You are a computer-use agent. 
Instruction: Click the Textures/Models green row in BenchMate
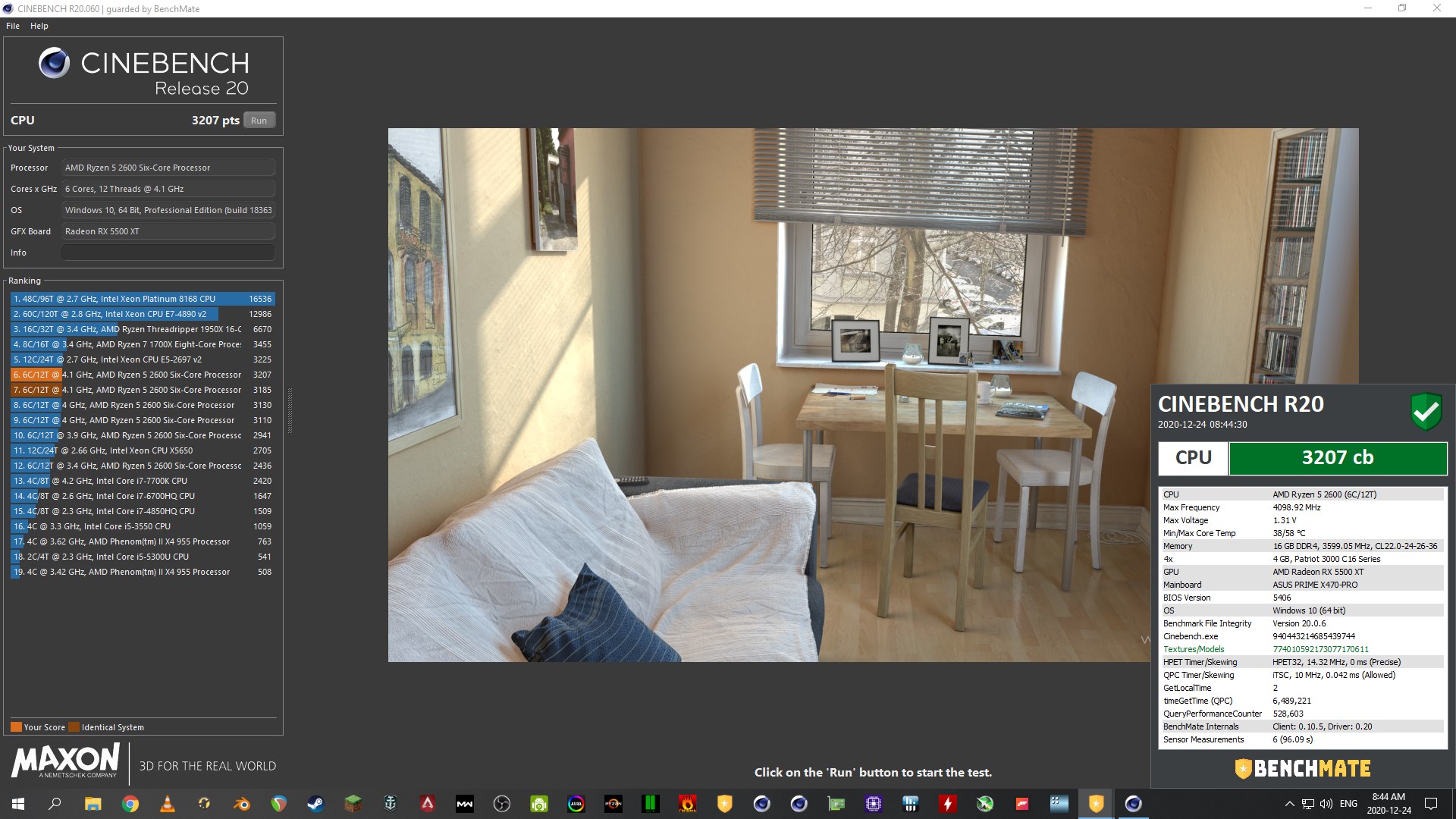1302,649
